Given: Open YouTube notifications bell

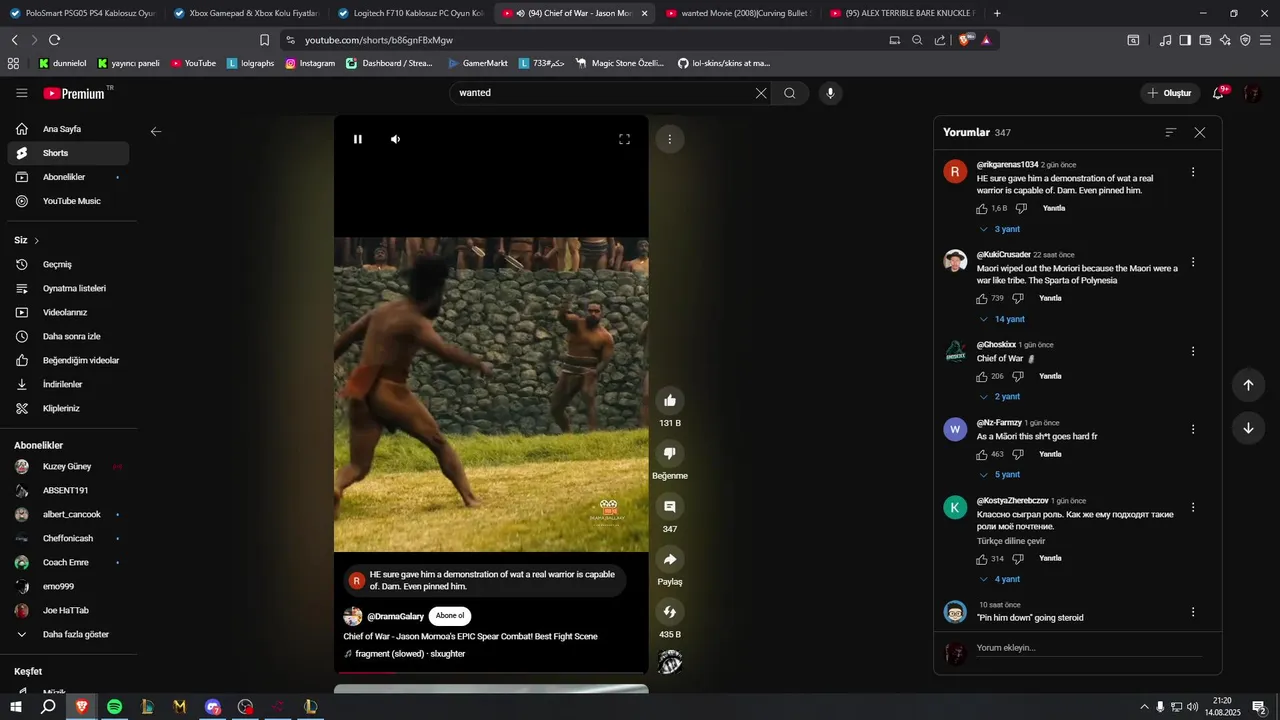Looking at the screenshot, I should (x=1219, y=93).
